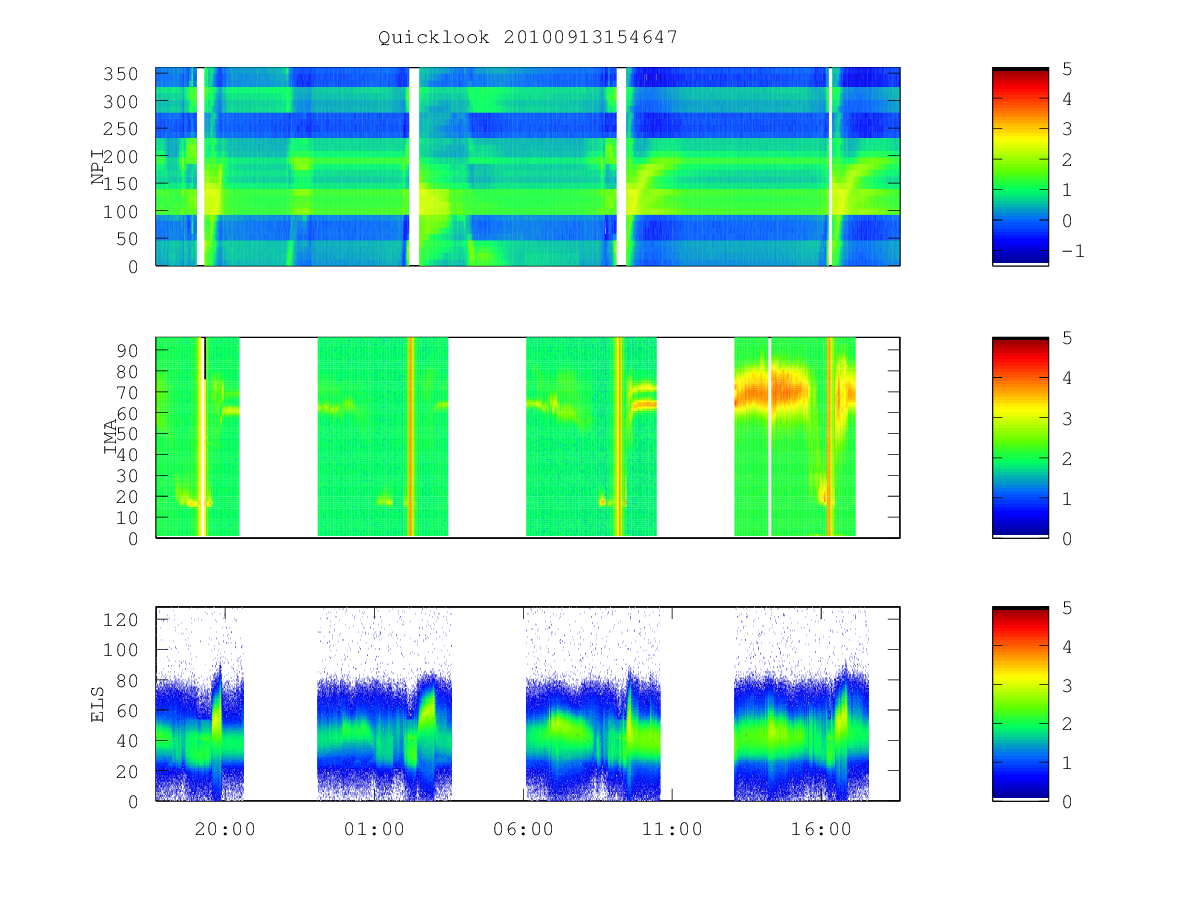Click the NPI y-axis label
The height and width of the screenshot is (900, 1200).
98,166
